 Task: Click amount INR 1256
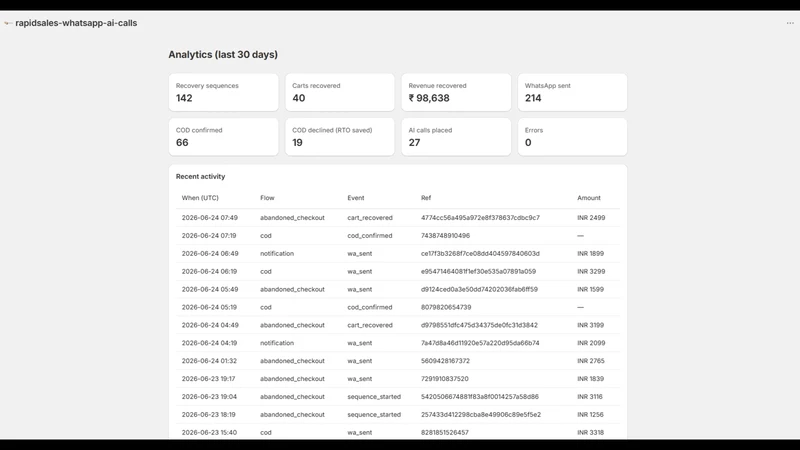(590, 415)
